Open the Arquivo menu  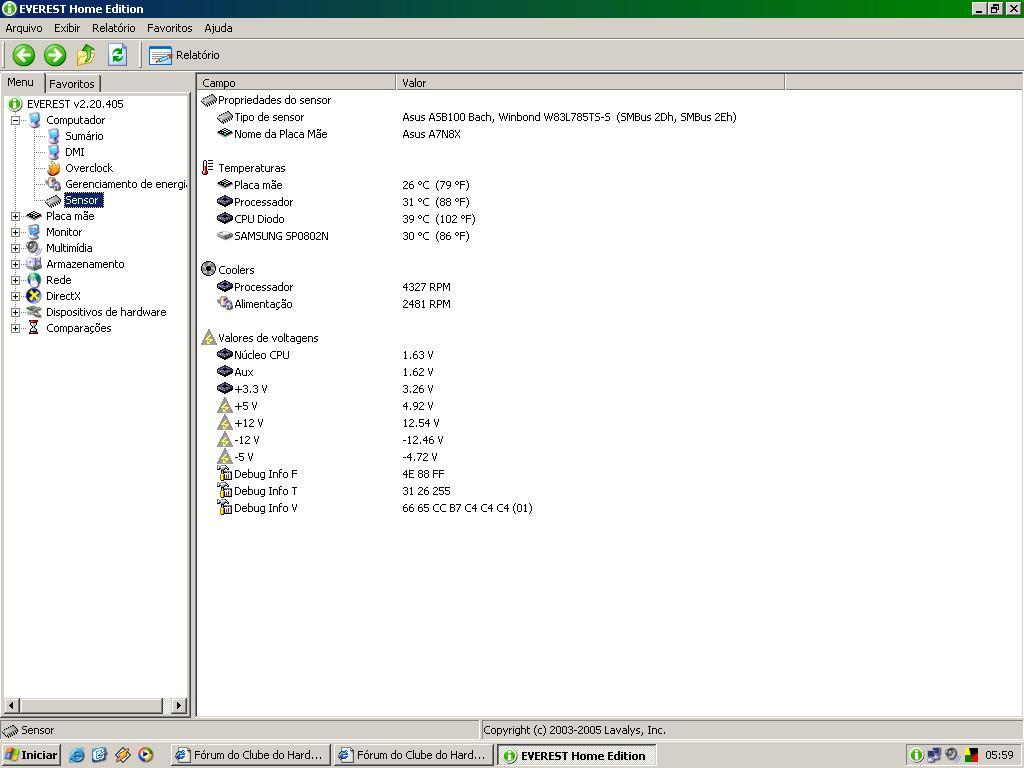[x=24, y=28]
